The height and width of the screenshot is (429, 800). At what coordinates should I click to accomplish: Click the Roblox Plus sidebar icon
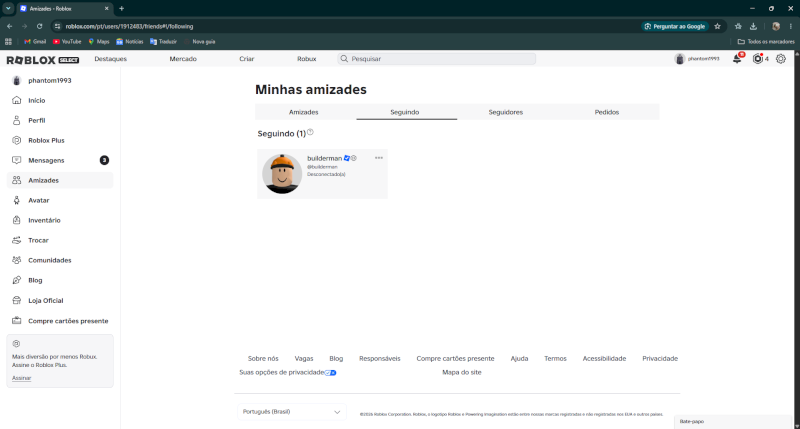[17, 140]
